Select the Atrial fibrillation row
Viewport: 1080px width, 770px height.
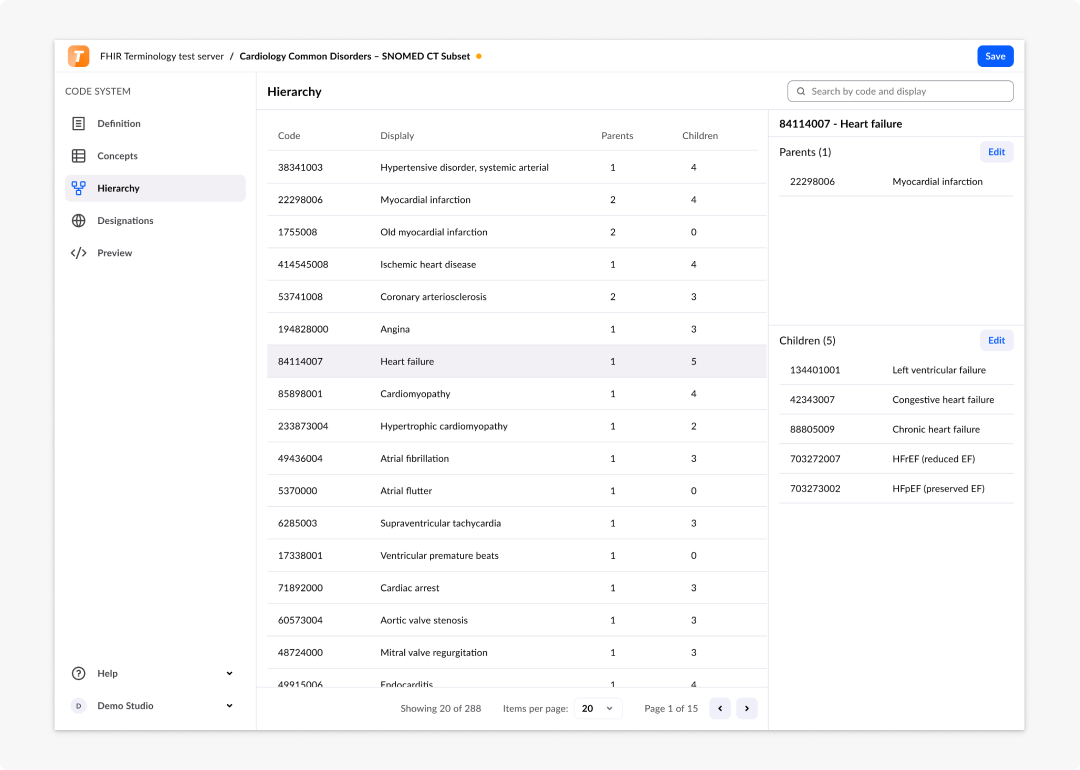(x=517, y=459)
